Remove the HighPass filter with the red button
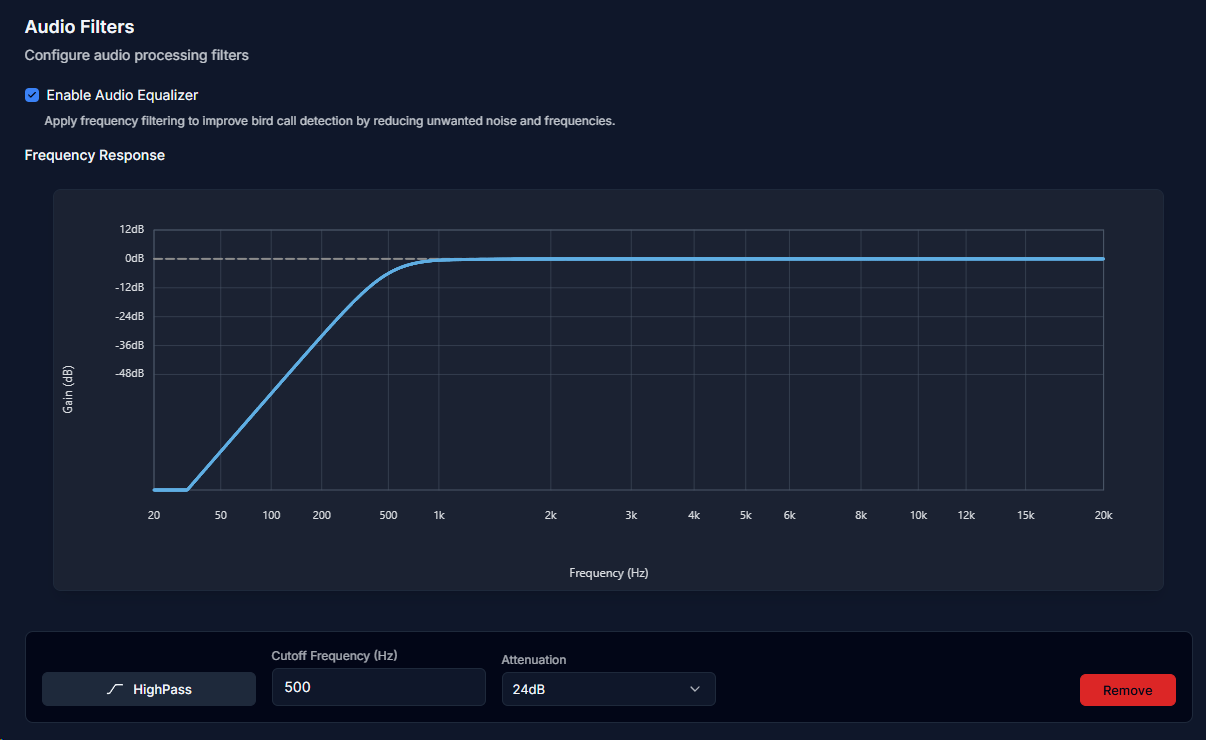1206x740 pixels. tap(1127, 690)
